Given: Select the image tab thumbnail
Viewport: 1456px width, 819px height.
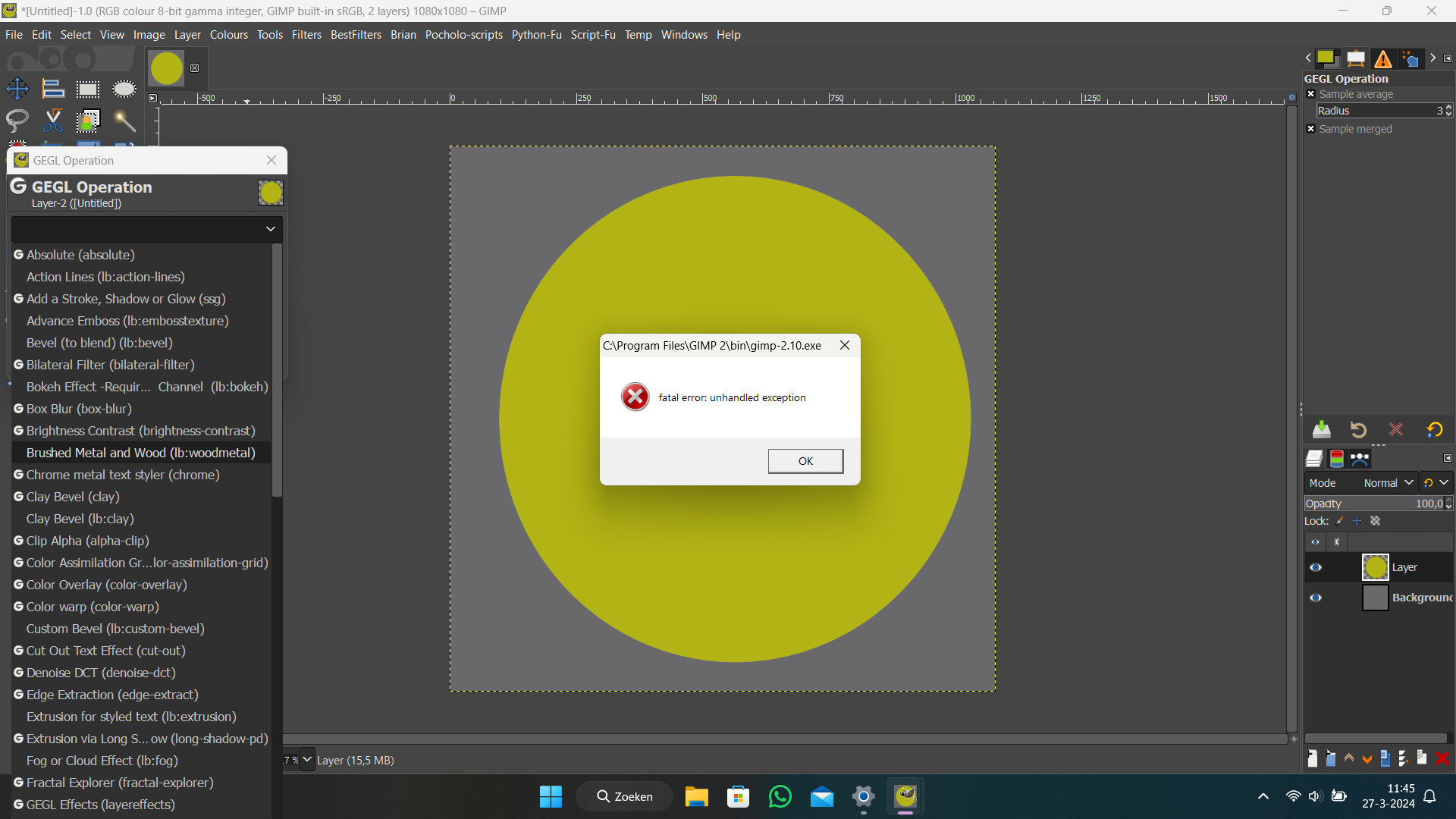Looking at the screenshot, I should click(167, 68).
